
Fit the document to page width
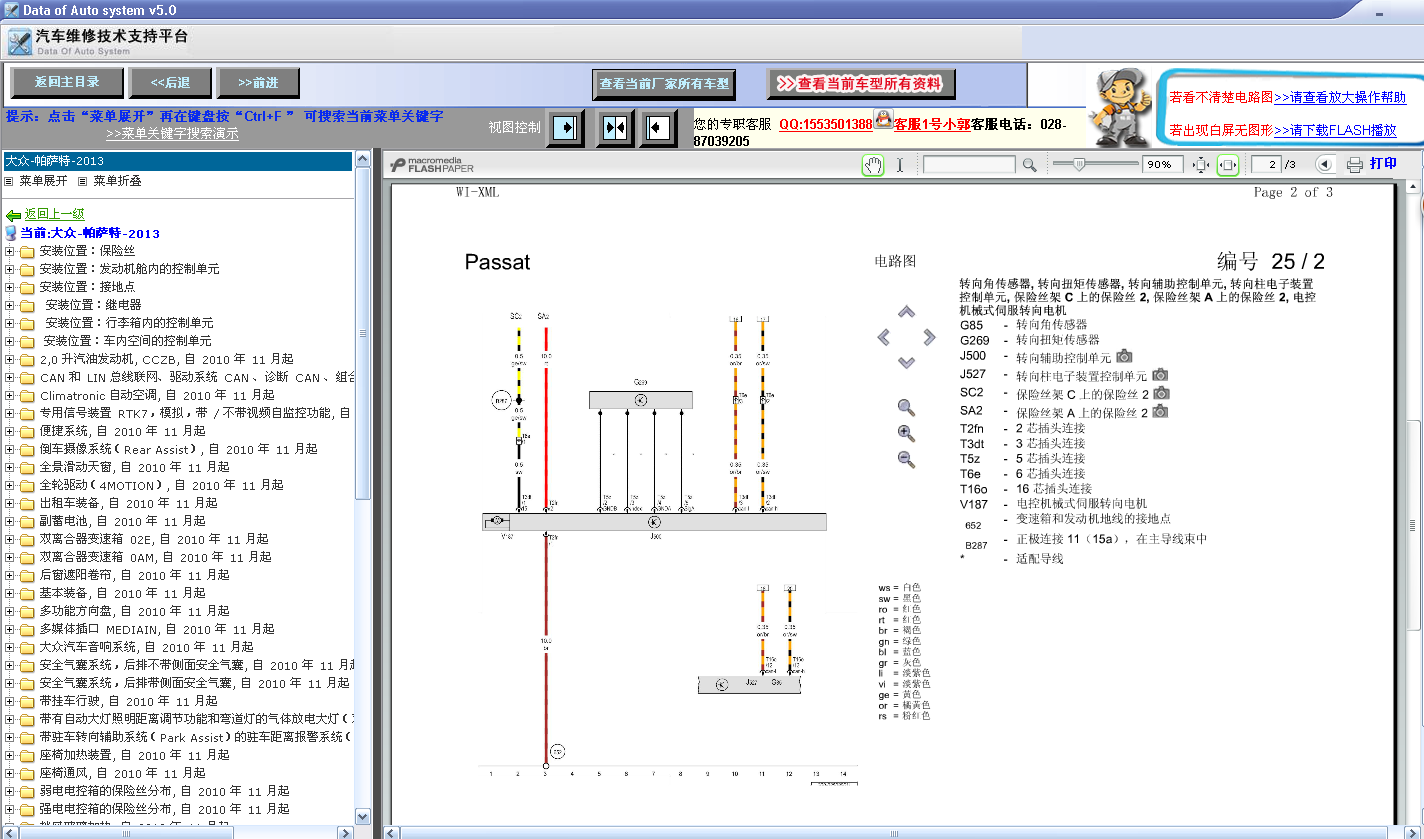(1228, 165)
